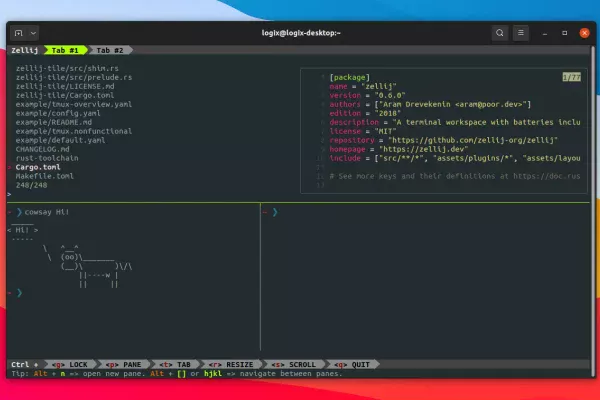Click the <p> PANE mode segment
Screen dimensions: 600x400
(x=124, y=364)
